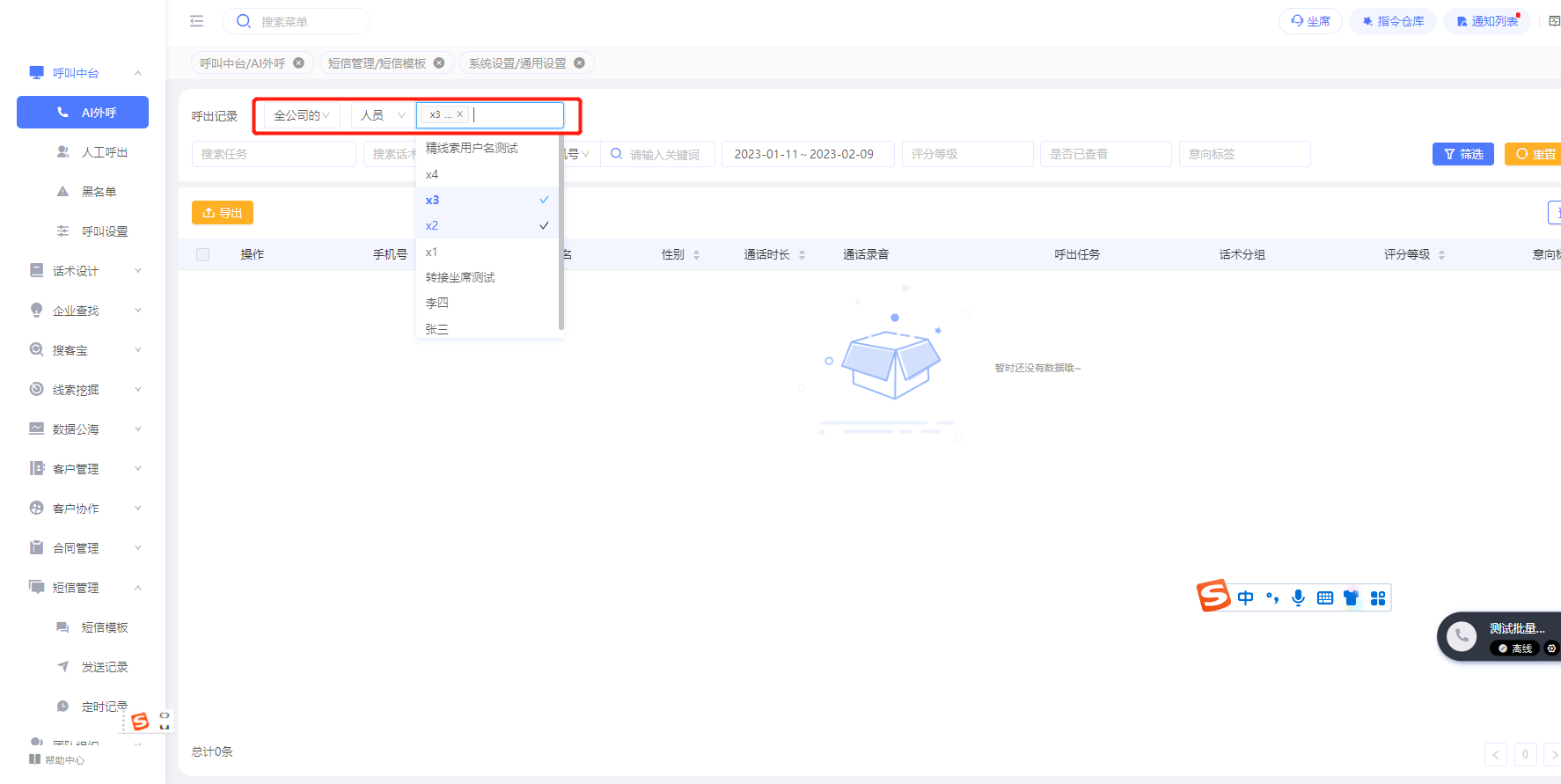Select 张三 in the dropdown list
The image size is (1561, 784).
(487, 328)
